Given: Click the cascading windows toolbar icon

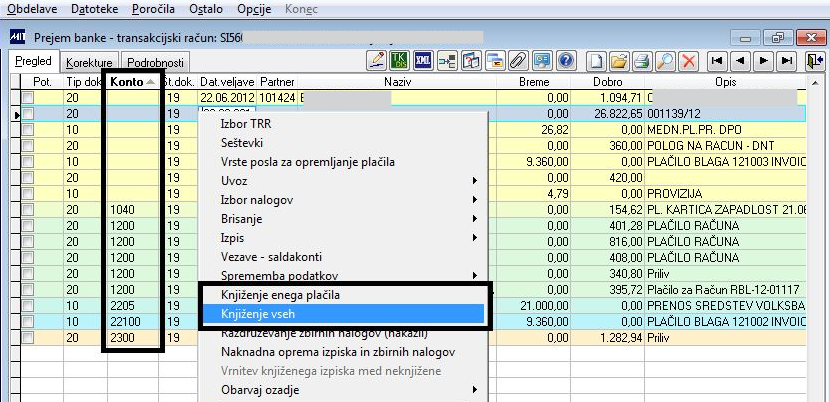Looking at the screenshot, I should click(x=494, y=60).
